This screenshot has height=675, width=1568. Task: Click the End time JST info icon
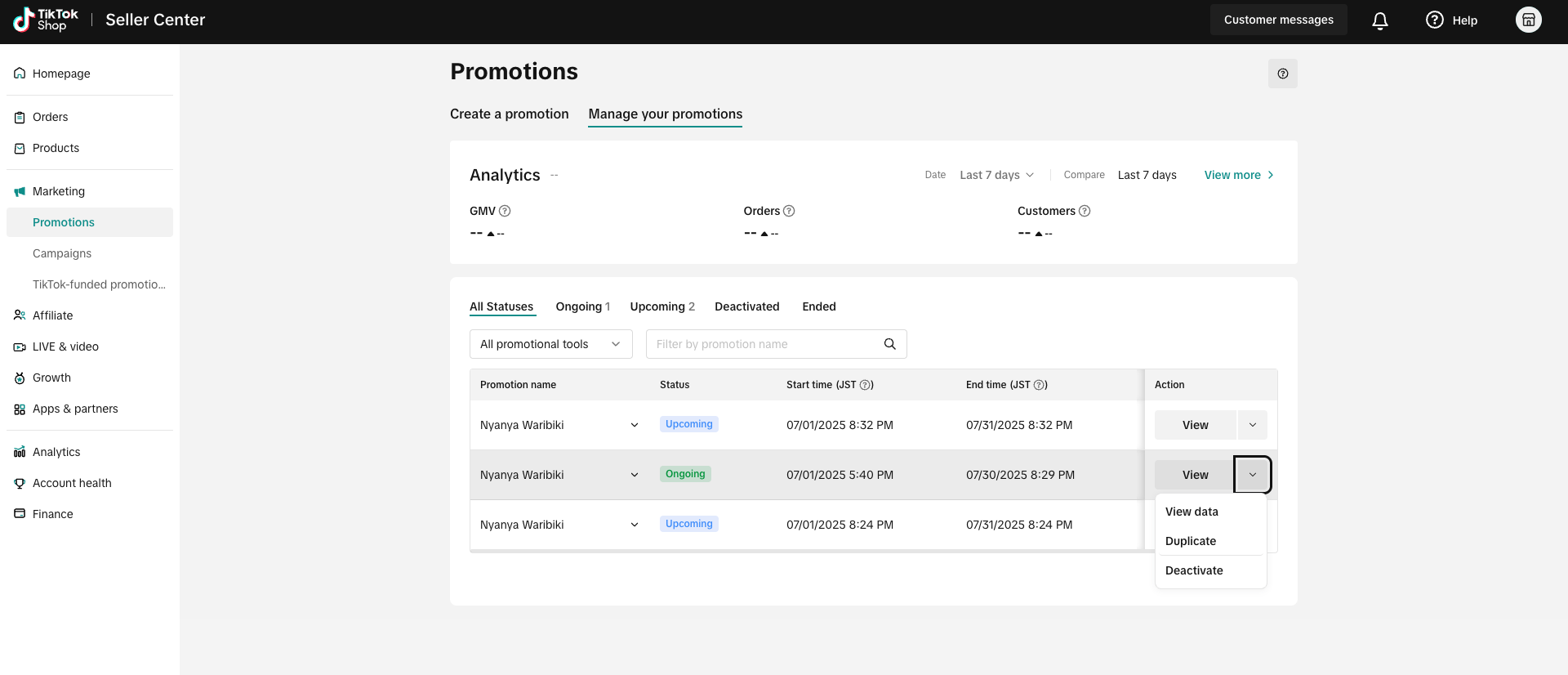pyautogui.click(x=1040, y=385)
